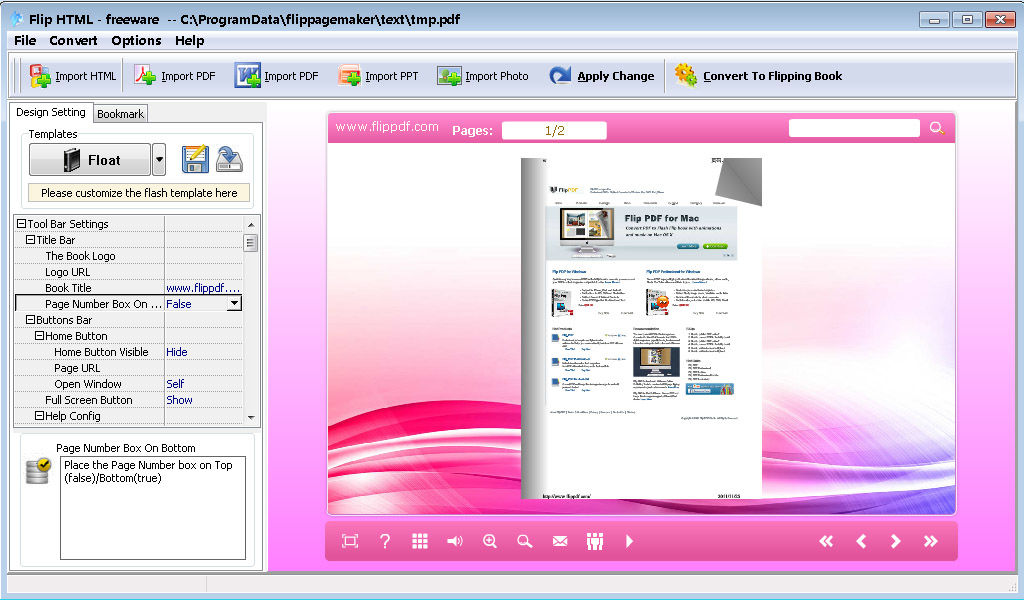Select The Book Logo property row
The width and height of the screenshot is (1024, 600).
point(129,256)
